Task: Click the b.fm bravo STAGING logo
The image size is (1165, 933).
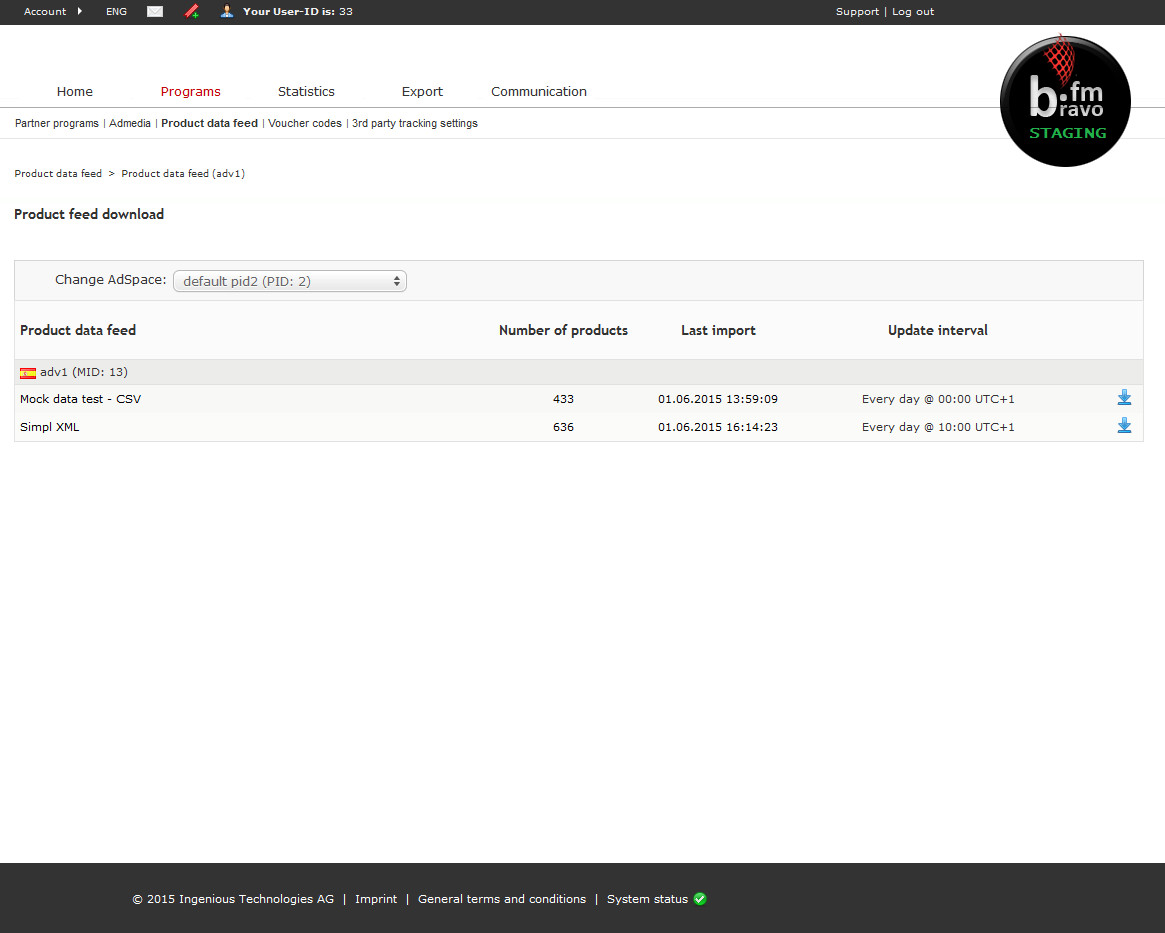Action: coord(1065,100)
